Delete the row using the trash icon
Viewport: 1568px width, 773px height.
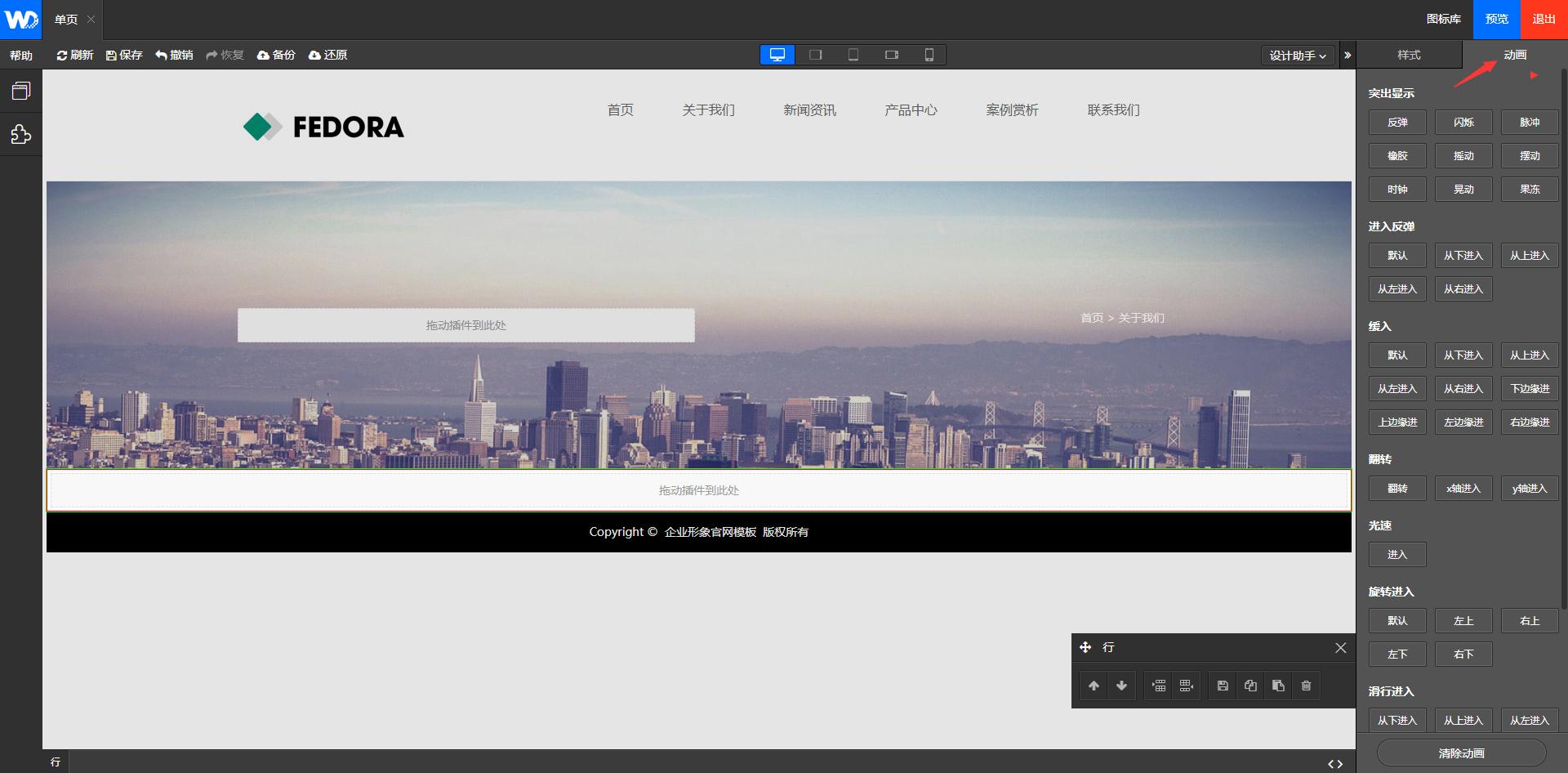coord(1306,686)
